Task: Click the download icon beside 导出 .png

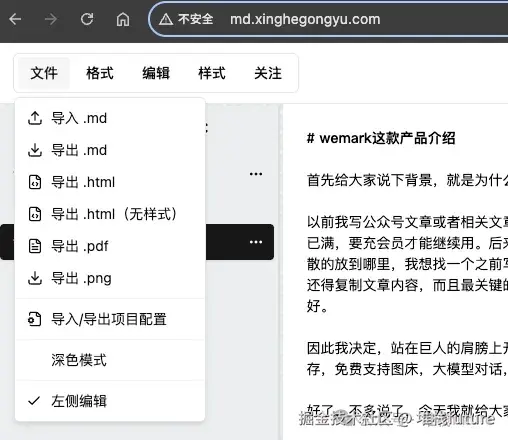Action: coord(35,278)
